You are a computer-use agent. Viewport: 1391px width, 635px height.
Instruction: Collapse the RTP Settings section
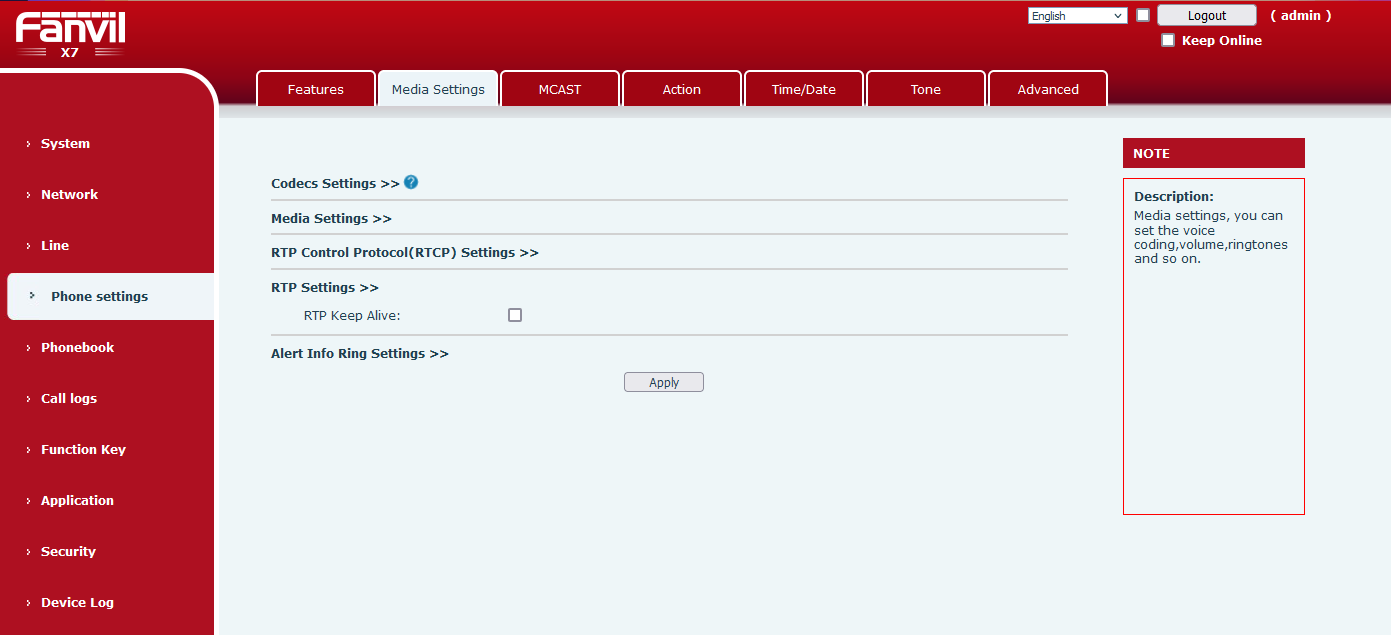324,287
